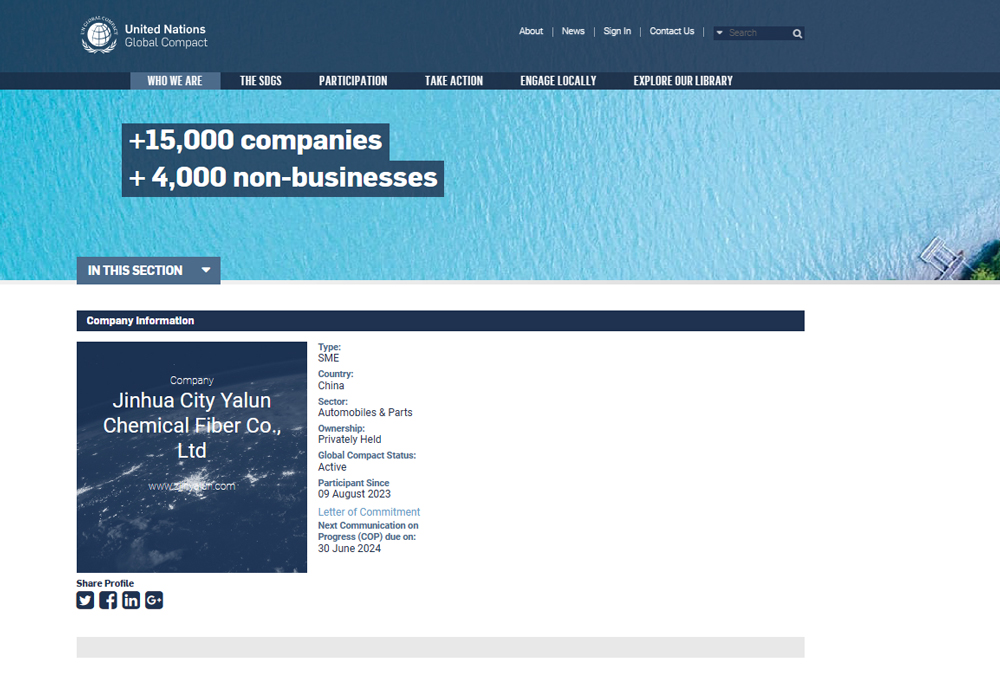Screen dimensions: 1000x685
Task: Click the search magnifier icon
Action: 797,33
